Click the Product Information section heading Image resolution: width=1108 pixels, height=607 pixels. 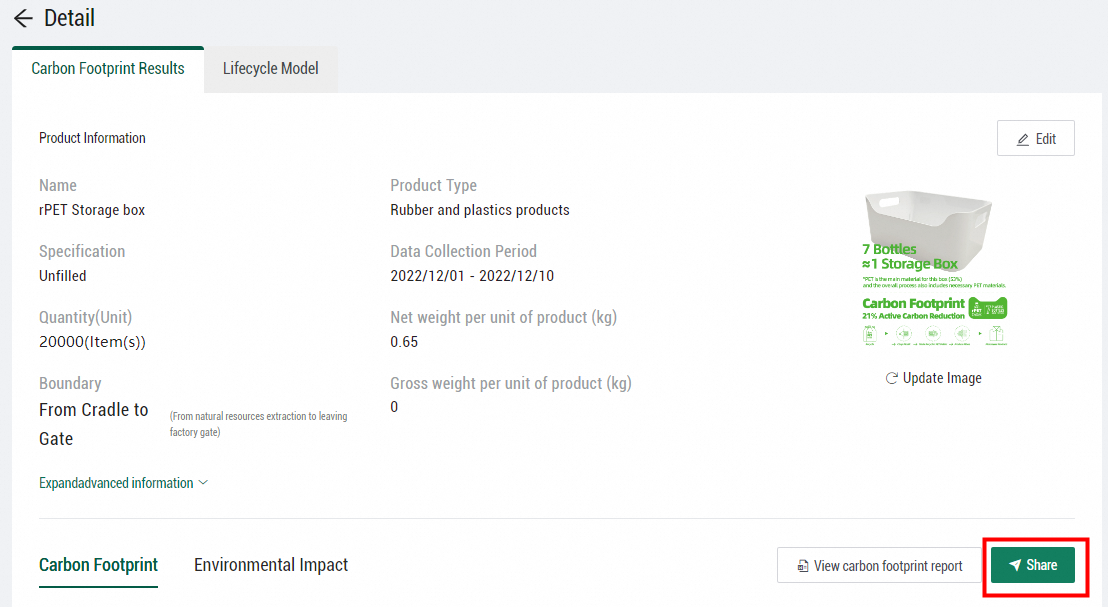(92, 138)
